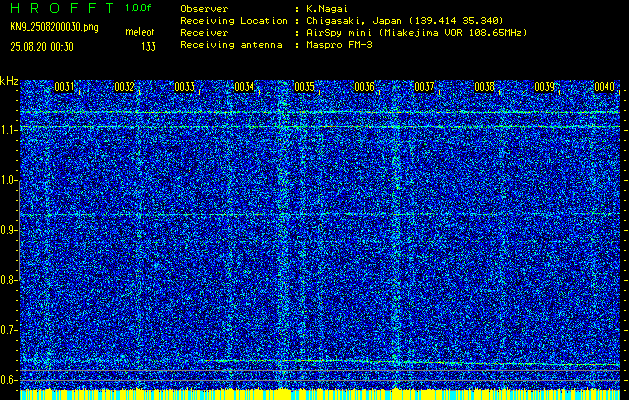
Task: Click the 0031 time marker
Action: coord(64,87)
